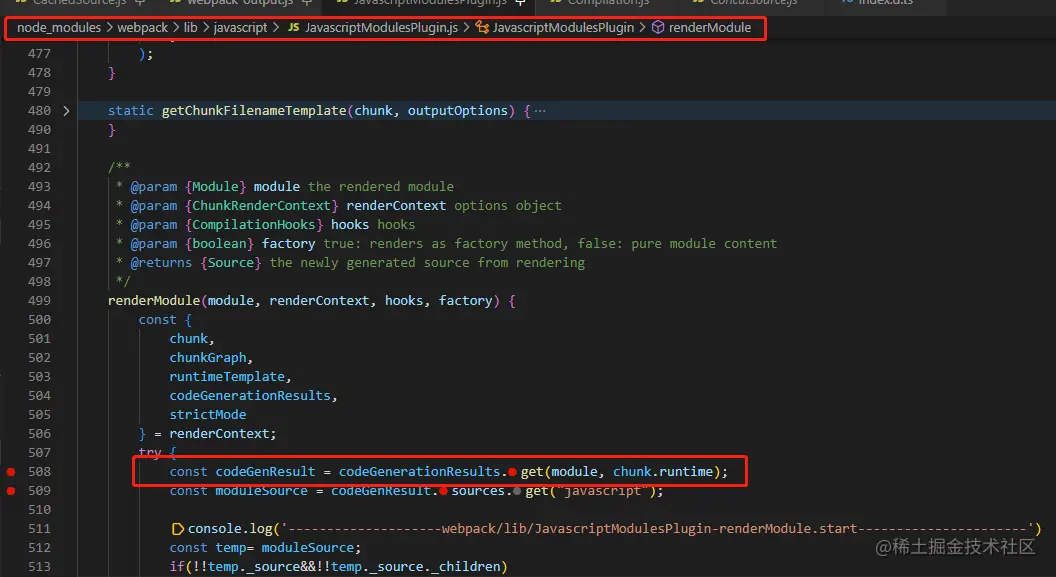This screenshot has height=577, width=1056.
Task: Click the folded-code ellipsis after getChunkFilenameTemplate
Action: tap(540, 110)
